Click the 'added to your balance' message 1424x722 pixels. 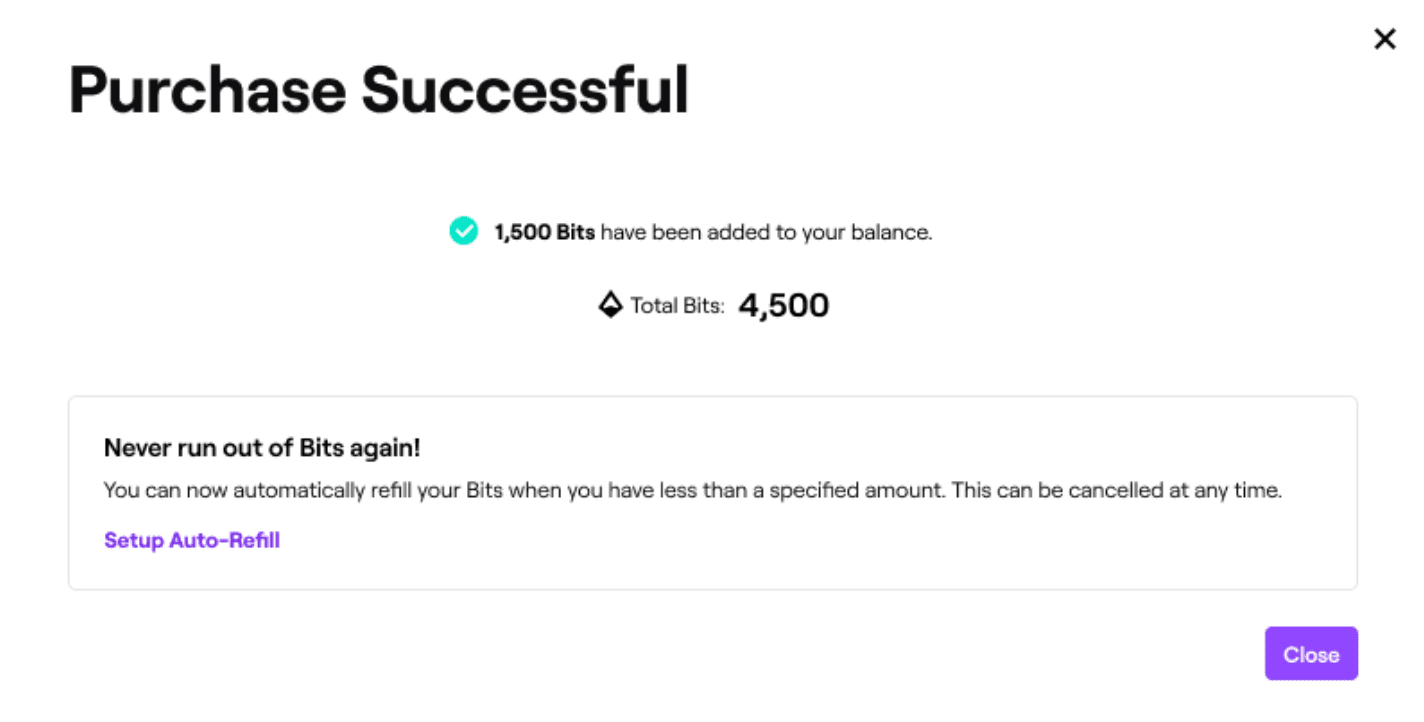point(766,233)
